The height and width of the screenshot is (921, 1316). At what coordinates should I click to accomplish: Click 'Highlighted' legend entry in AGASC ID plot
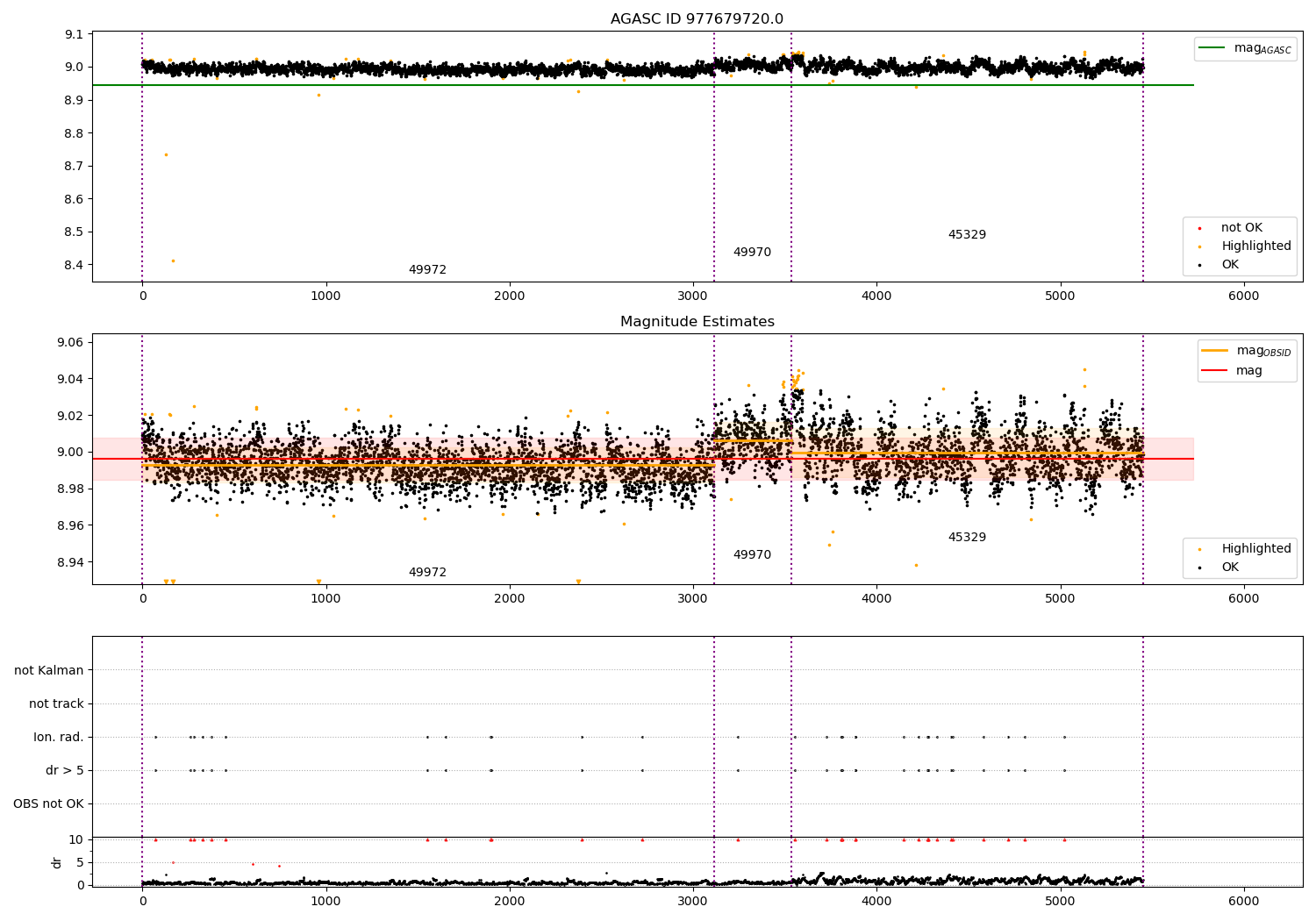1255,246
